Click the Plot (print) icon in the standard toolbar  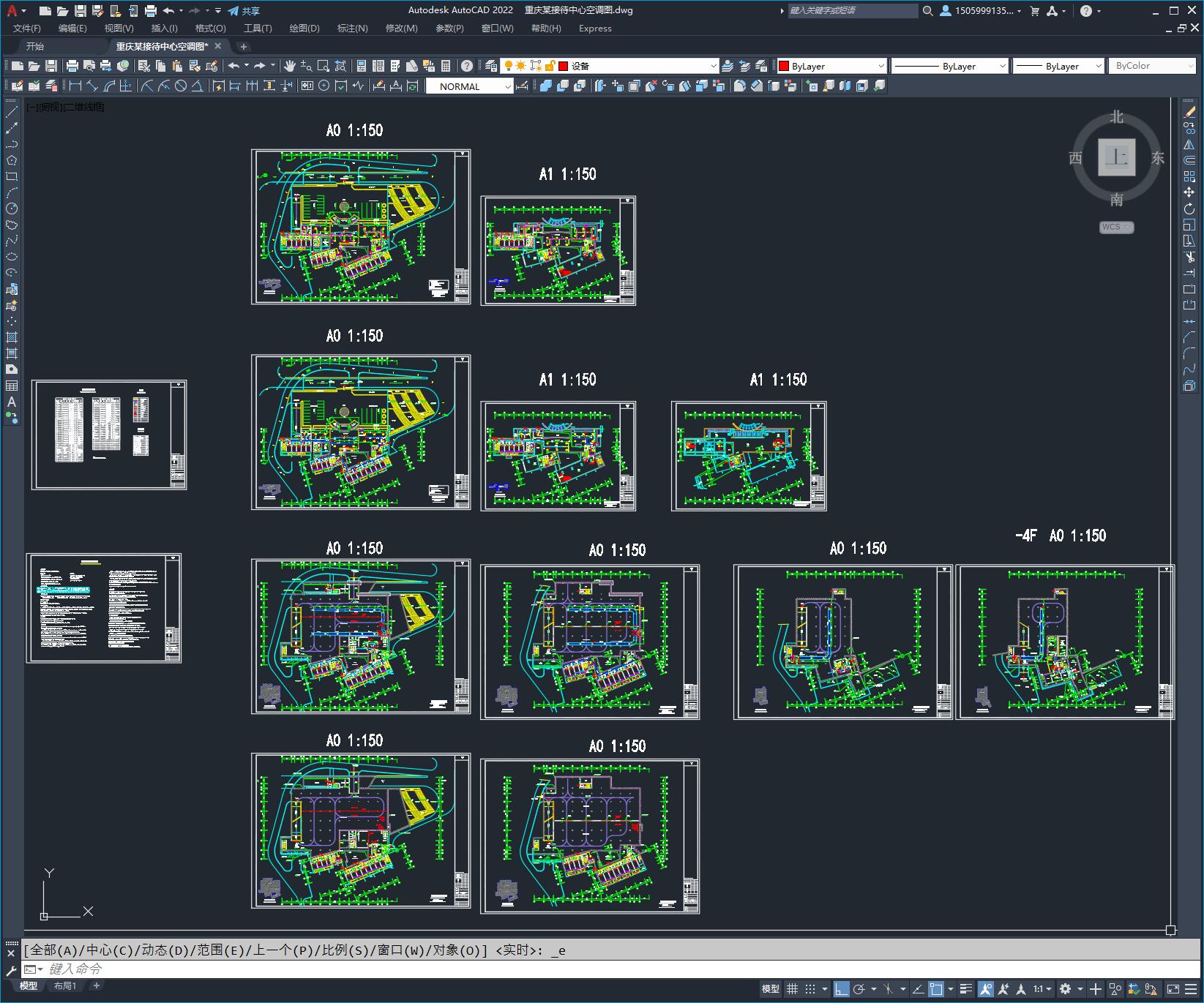[72, 66]
